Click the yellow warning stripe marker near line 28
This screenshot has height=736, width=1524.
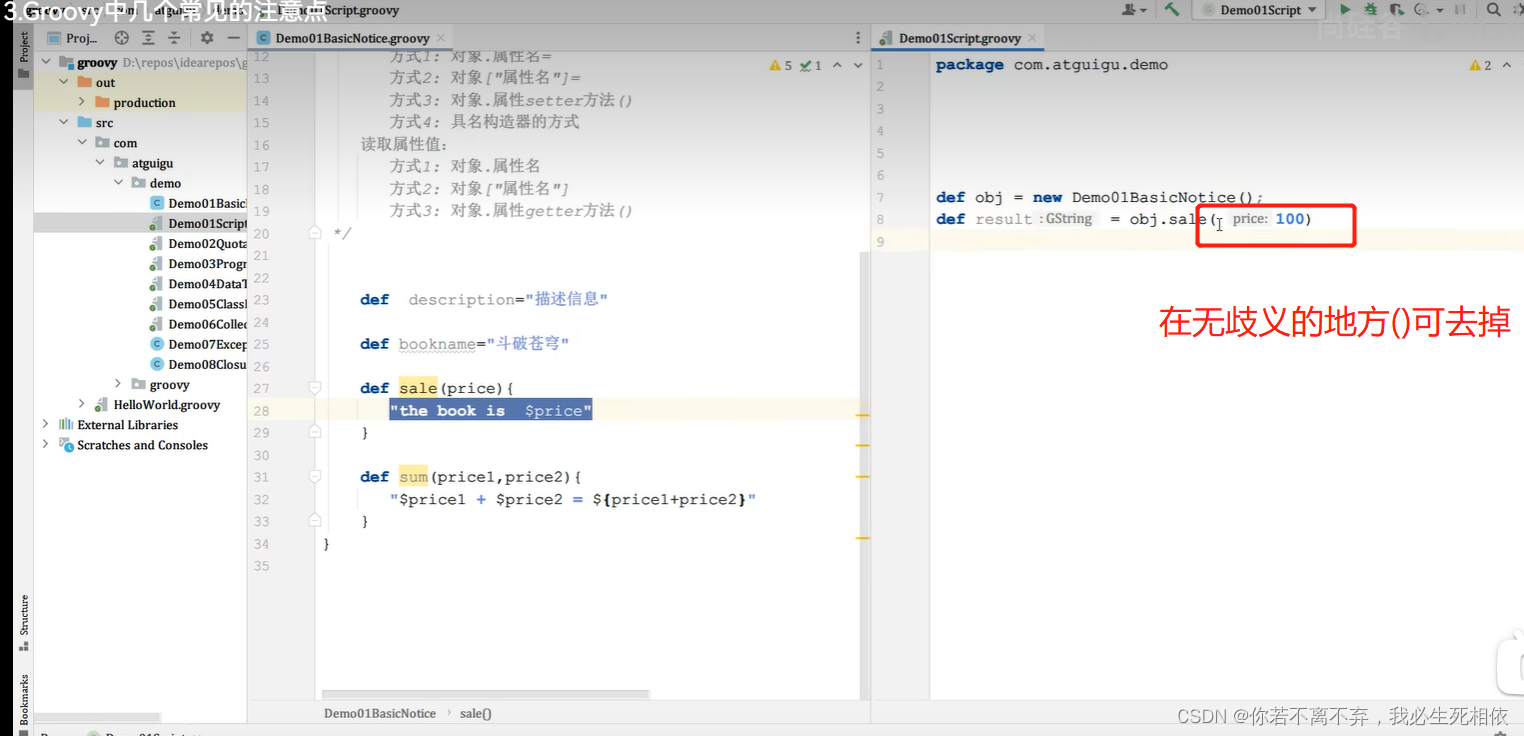[x=862, y=414]
